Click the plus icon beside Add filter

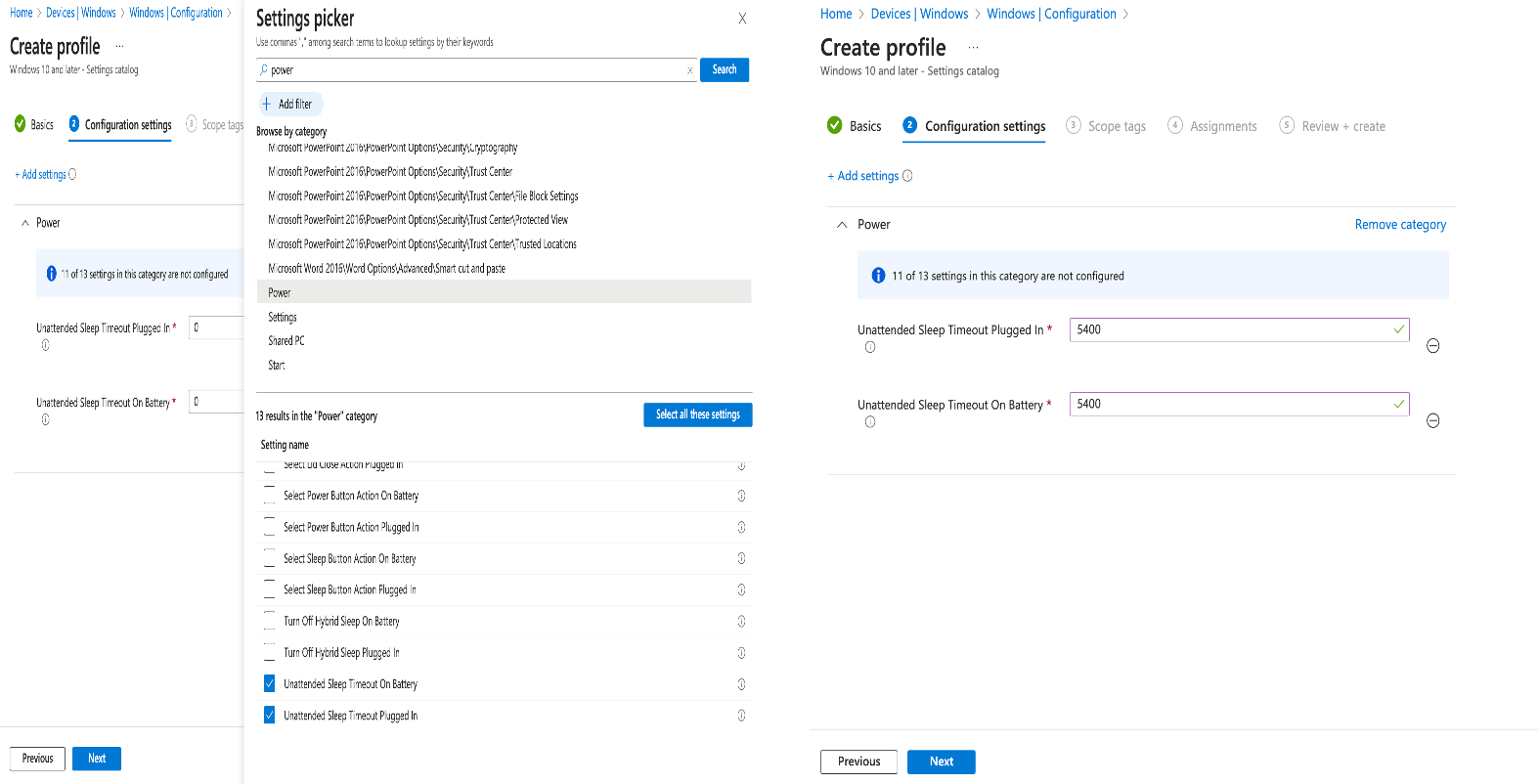pos(266,104)
